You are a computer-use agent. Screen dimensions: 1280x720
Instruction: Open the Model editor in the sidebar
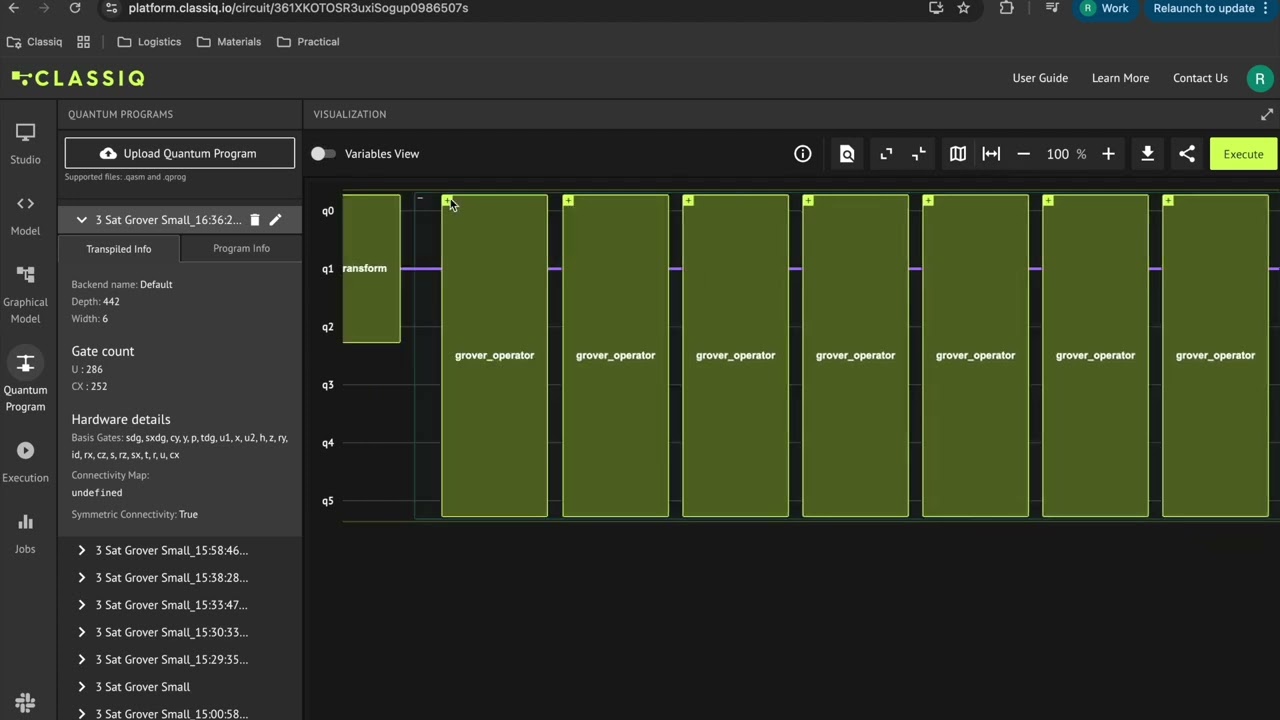(25, 215)
